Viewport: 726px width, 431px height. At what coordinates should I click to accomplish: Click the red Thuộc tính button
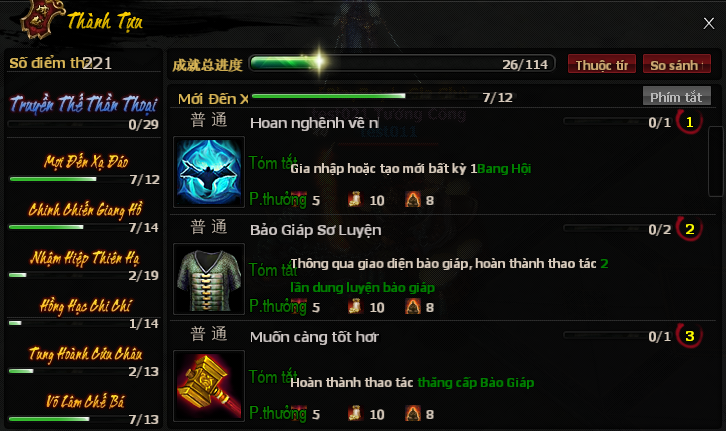601,64
